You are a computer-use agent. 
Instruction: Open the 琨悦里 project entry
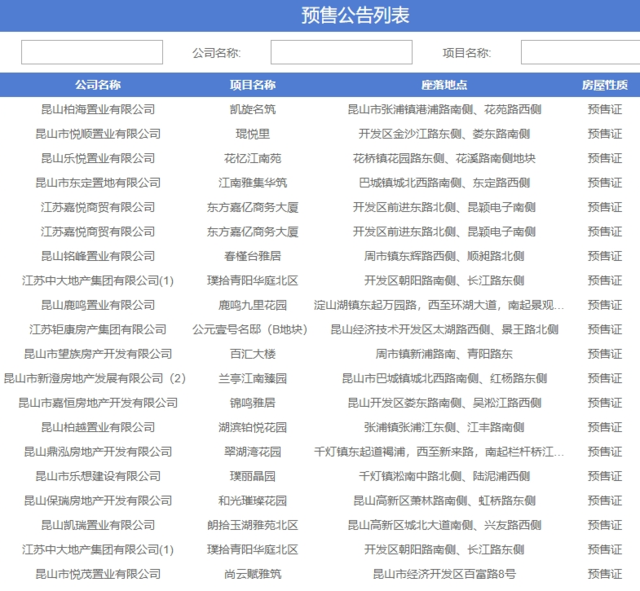(x=253, y=134)
